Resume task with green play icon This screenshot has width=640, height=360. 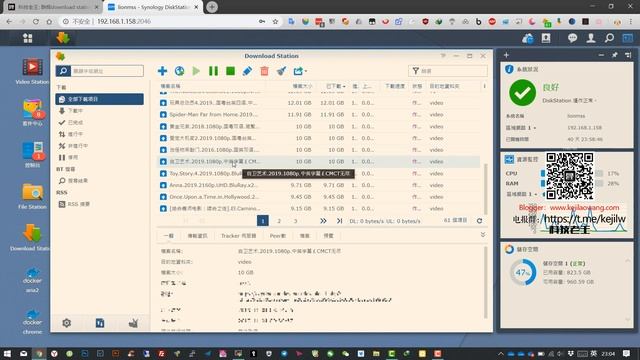point(196,71)
